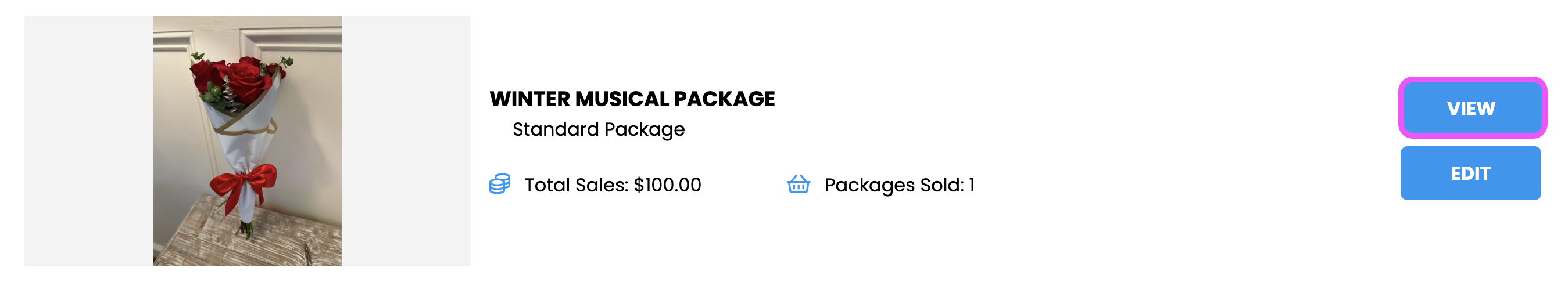
Task: Click the packages sold count of 1
Action: click(972, 185)
